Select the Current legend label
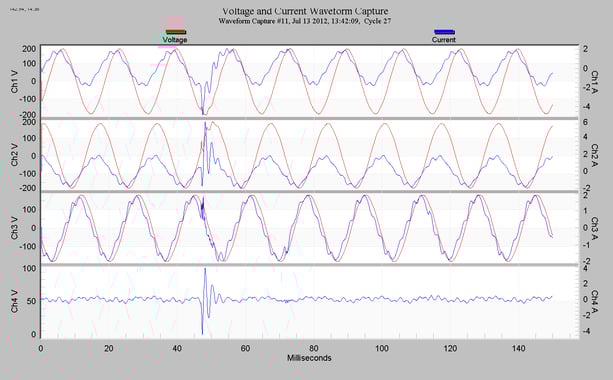The height and width of the screenshot is (380, 613). 444,40
